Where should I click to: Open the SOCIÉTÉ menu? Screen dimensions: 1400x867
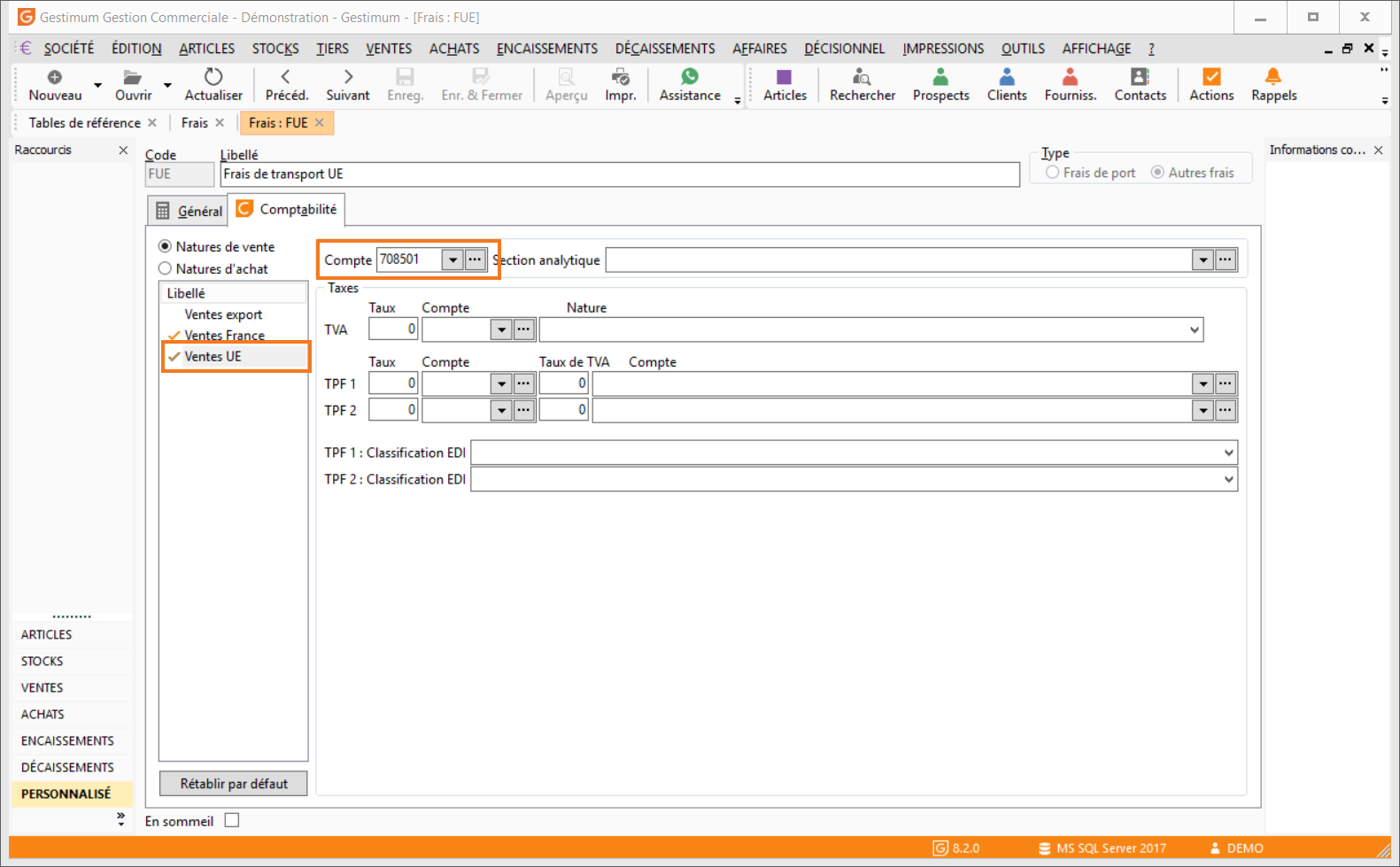click(69, 49)
